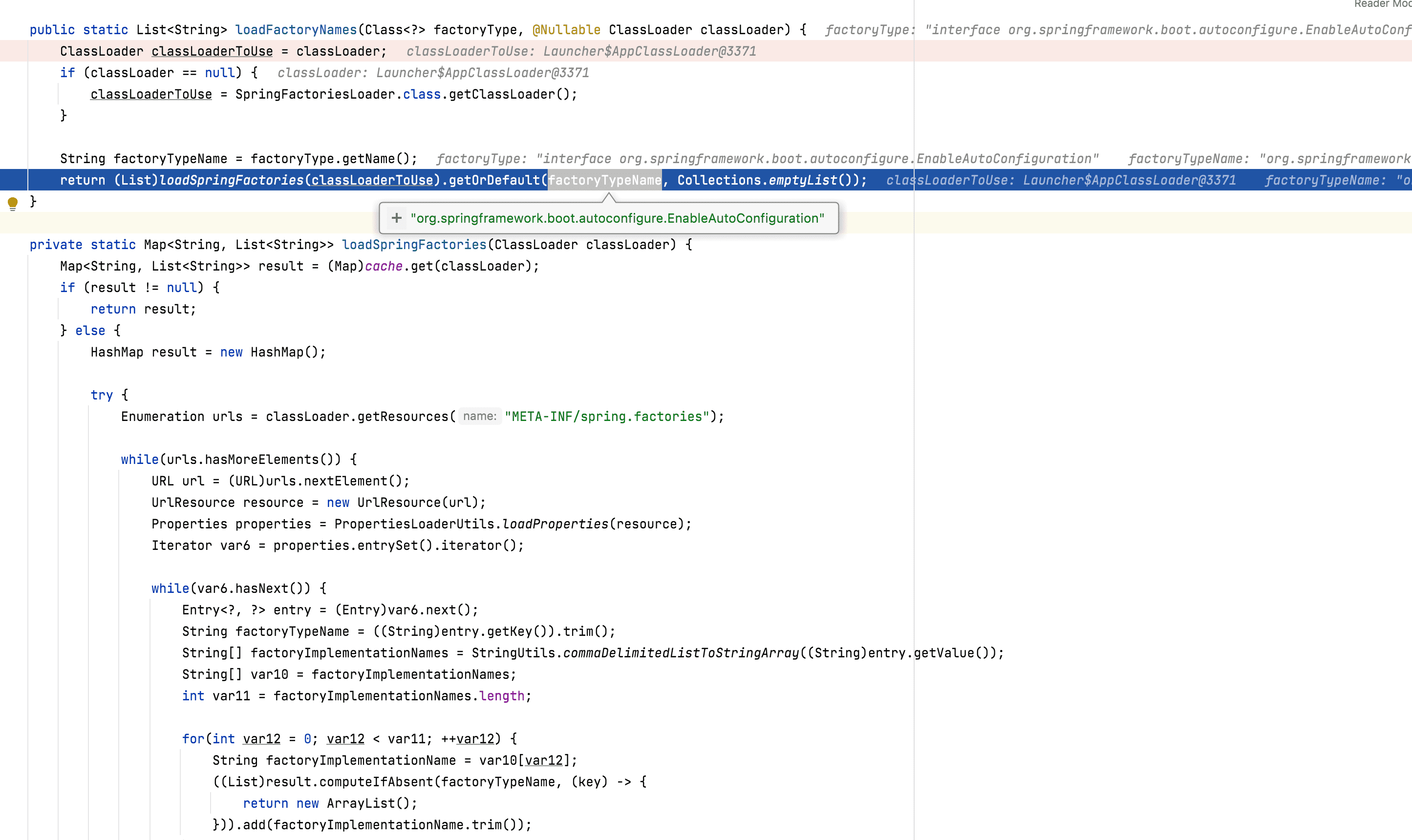Viewport: 1412px width, 840px height.
Task: Click UrlResource resource declaration line
Action: tap(319, 503)
